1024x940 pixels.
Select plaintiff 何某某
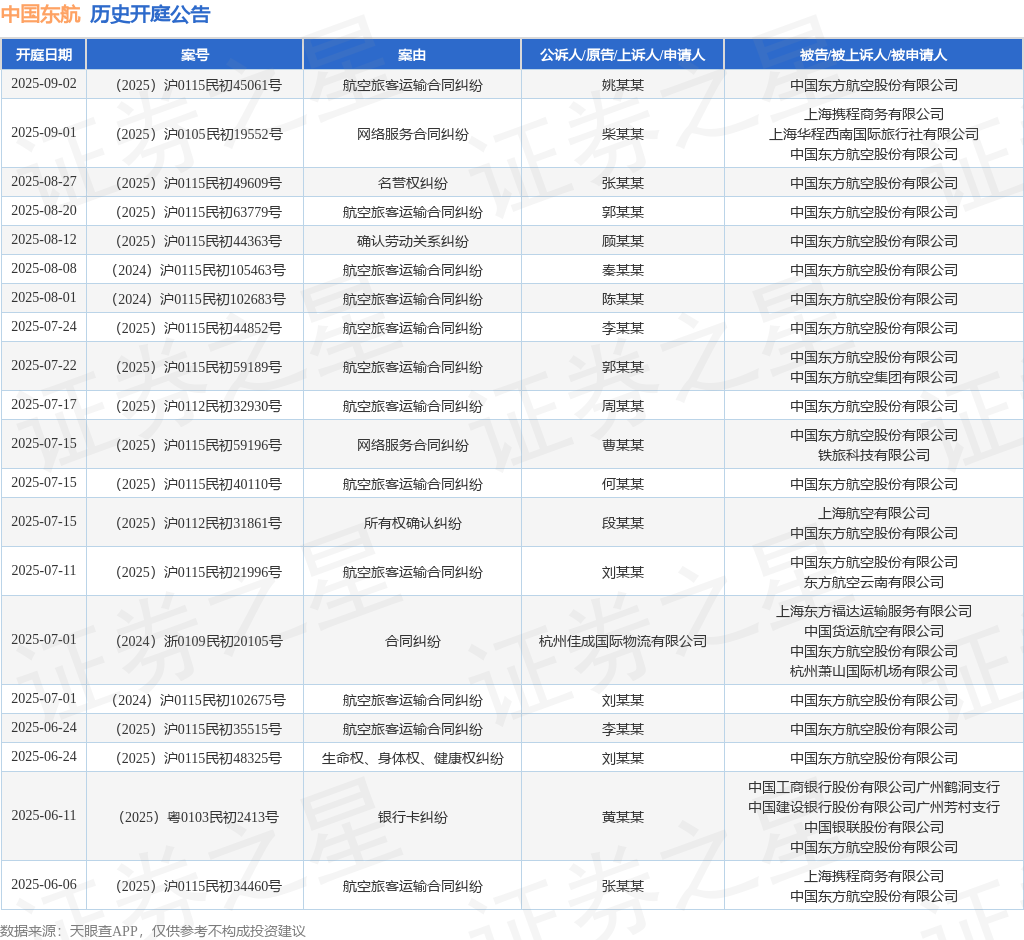tap(622, 484)
